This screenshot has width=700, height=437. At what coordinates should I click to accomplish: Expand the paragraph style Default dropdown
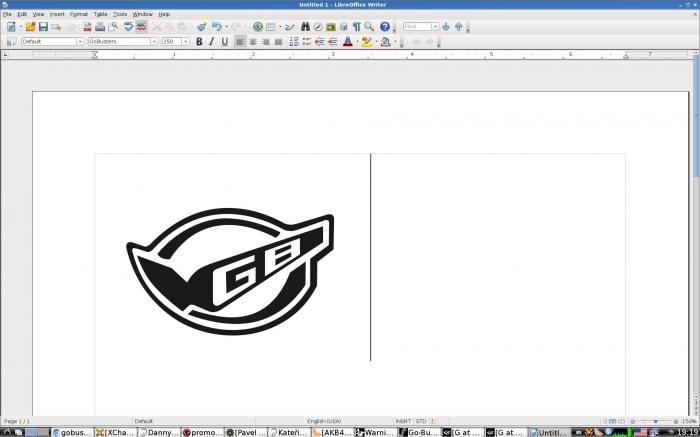(80, 42)
